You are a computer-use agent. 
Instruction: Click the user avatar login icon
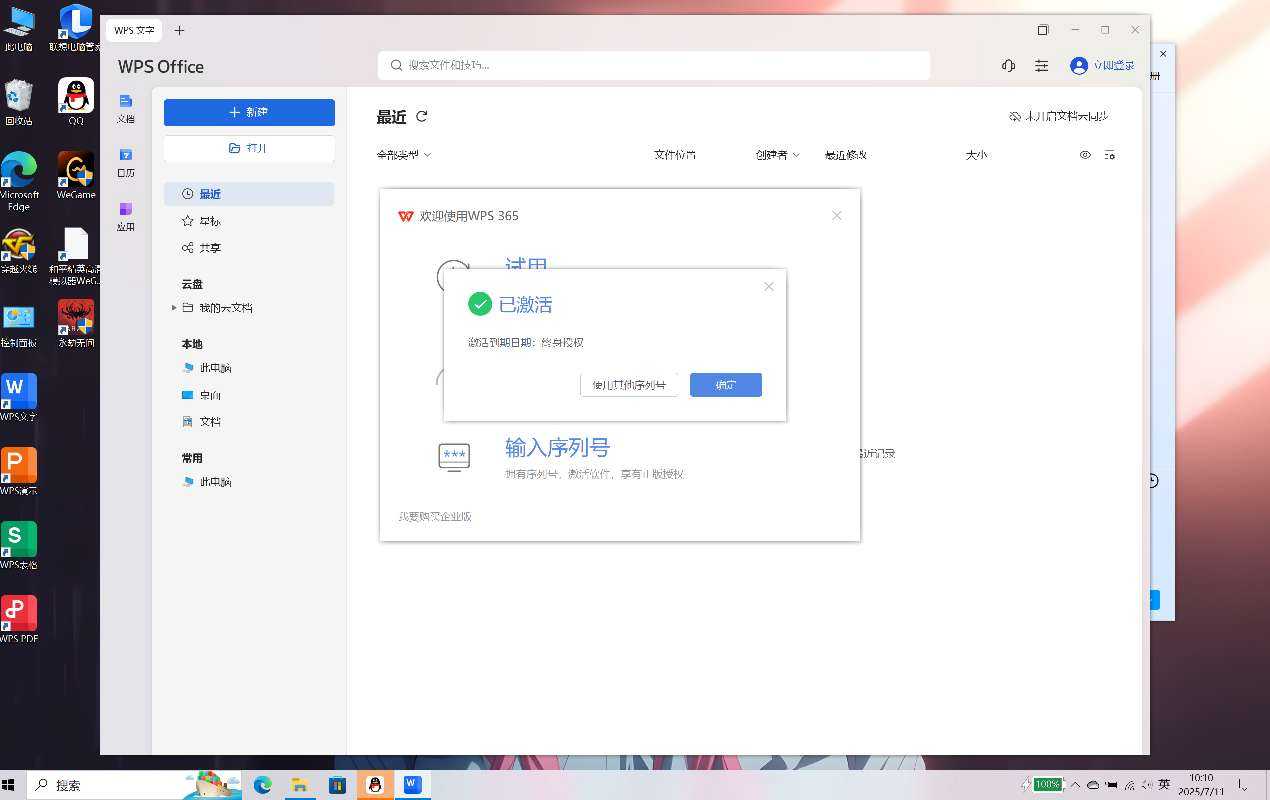click(x=1078, y=65)
